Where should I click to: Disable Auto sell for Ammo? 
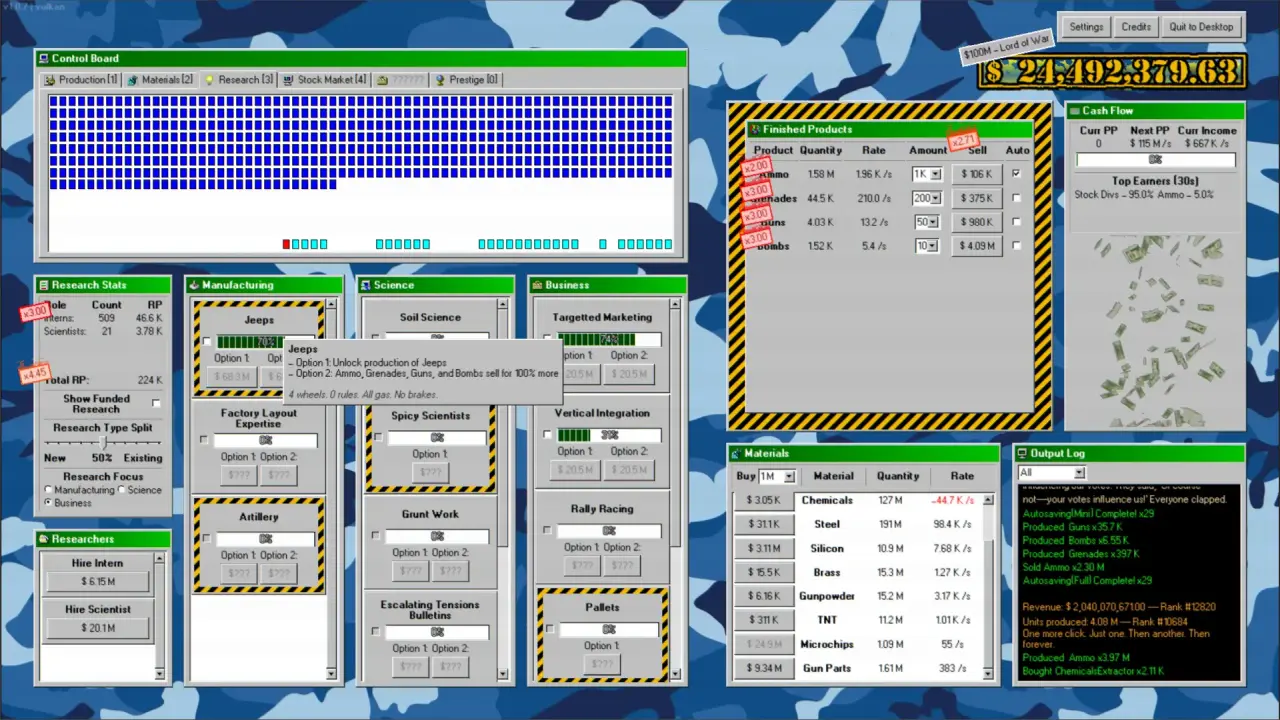1017,173
